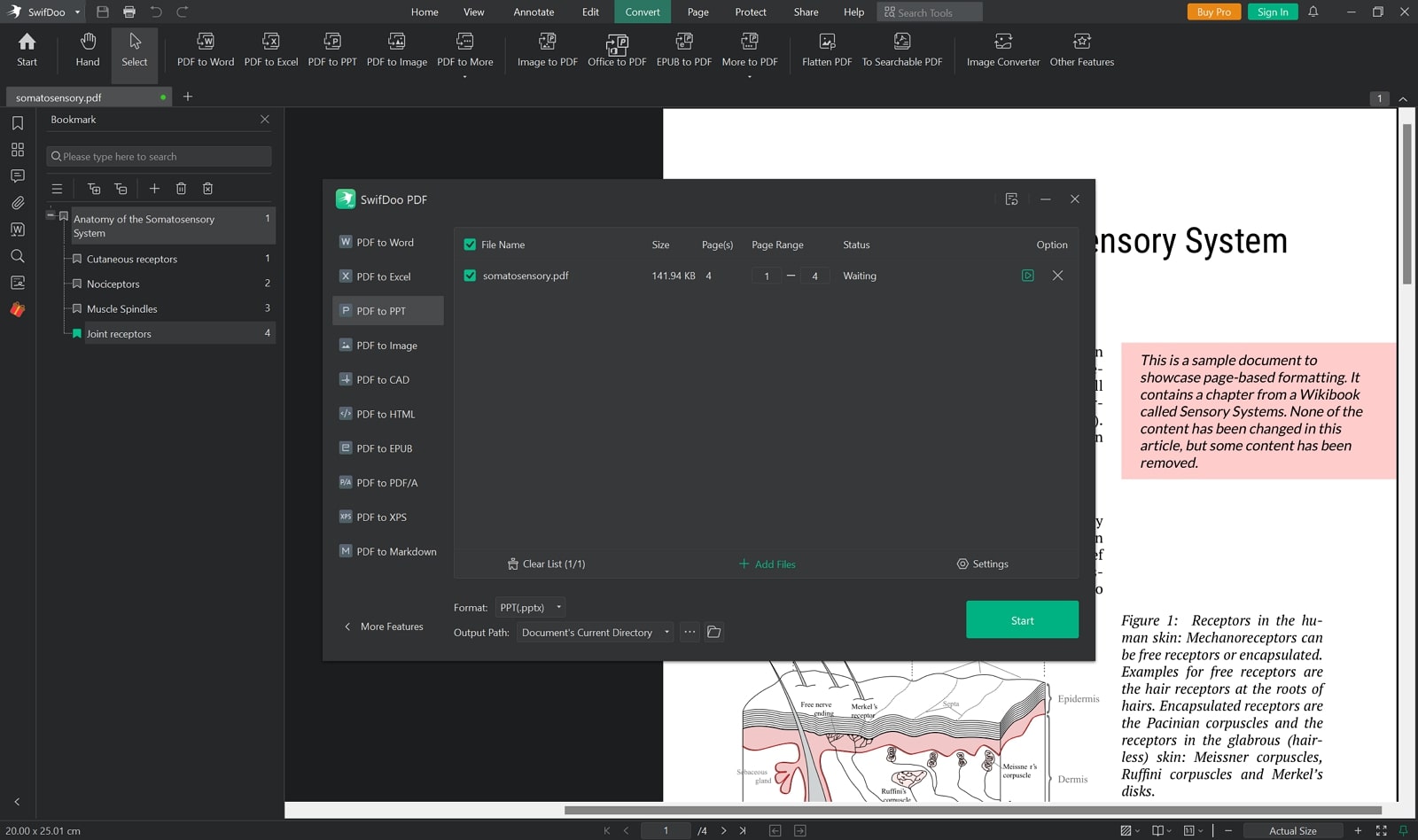1418x840 pixels.
Task: Click Sign In button
Action: 1273,12
